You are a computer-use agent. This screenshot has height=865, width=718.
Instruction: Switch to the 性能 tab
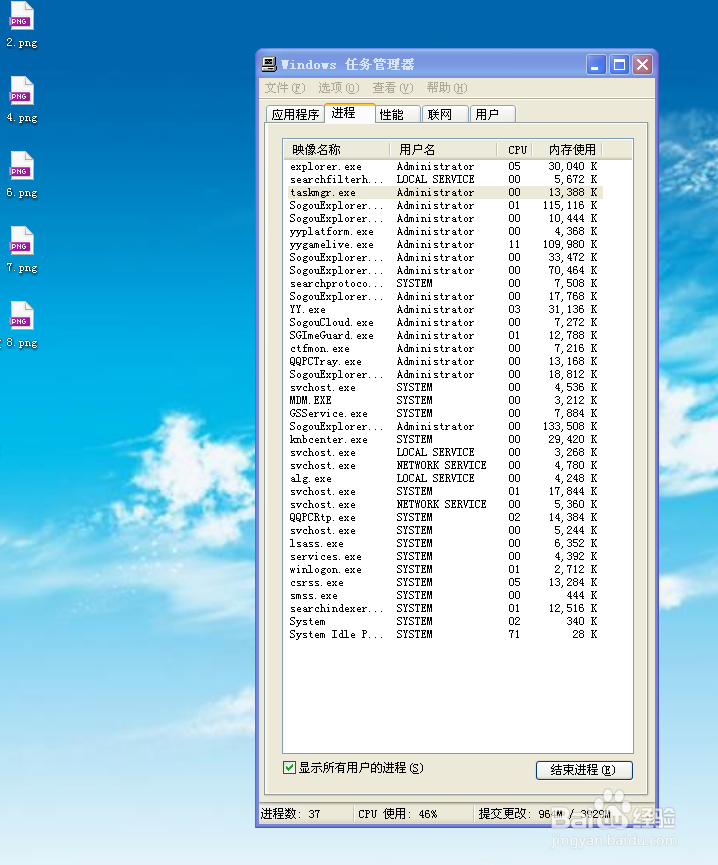(398, 114)
